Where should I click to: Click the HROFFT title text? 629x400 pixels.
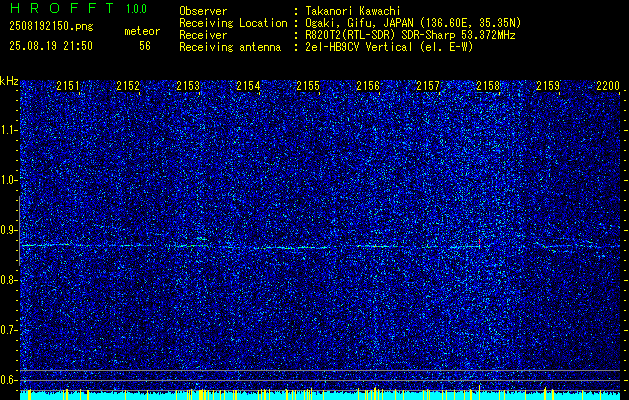pos(61,8)
